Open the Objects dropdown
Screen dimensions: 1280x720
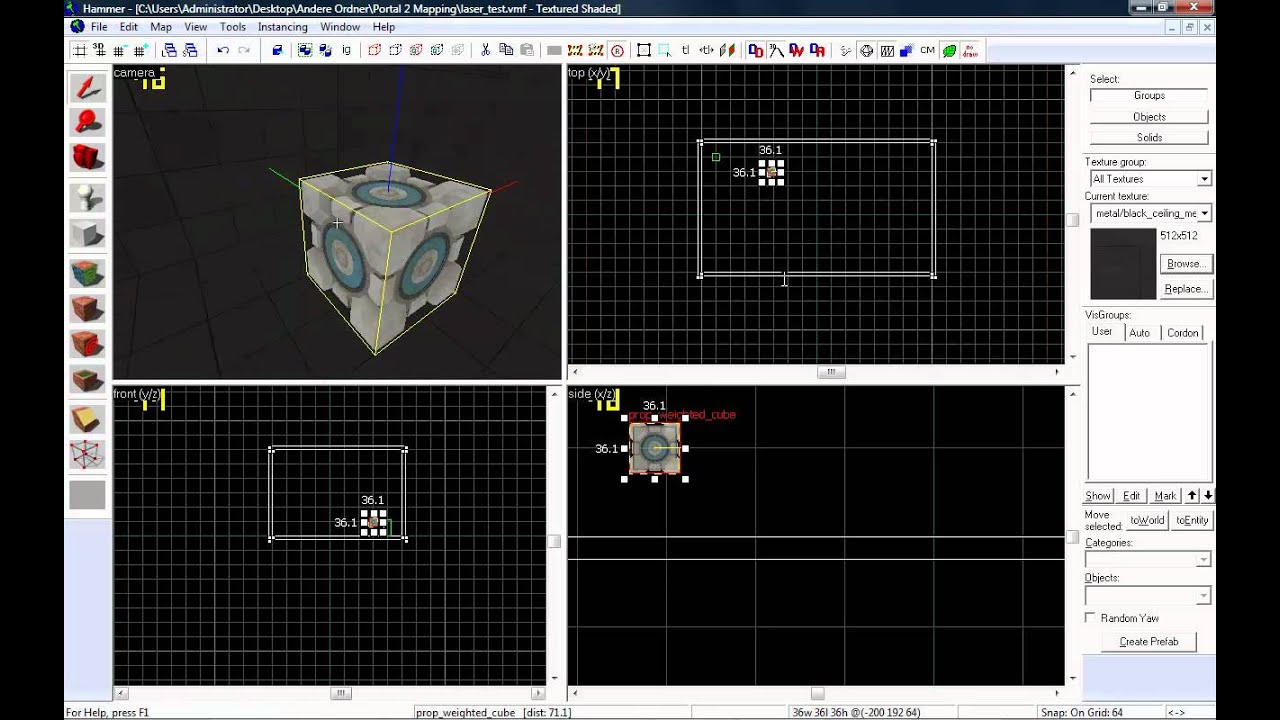click(x=1148, y=595)
